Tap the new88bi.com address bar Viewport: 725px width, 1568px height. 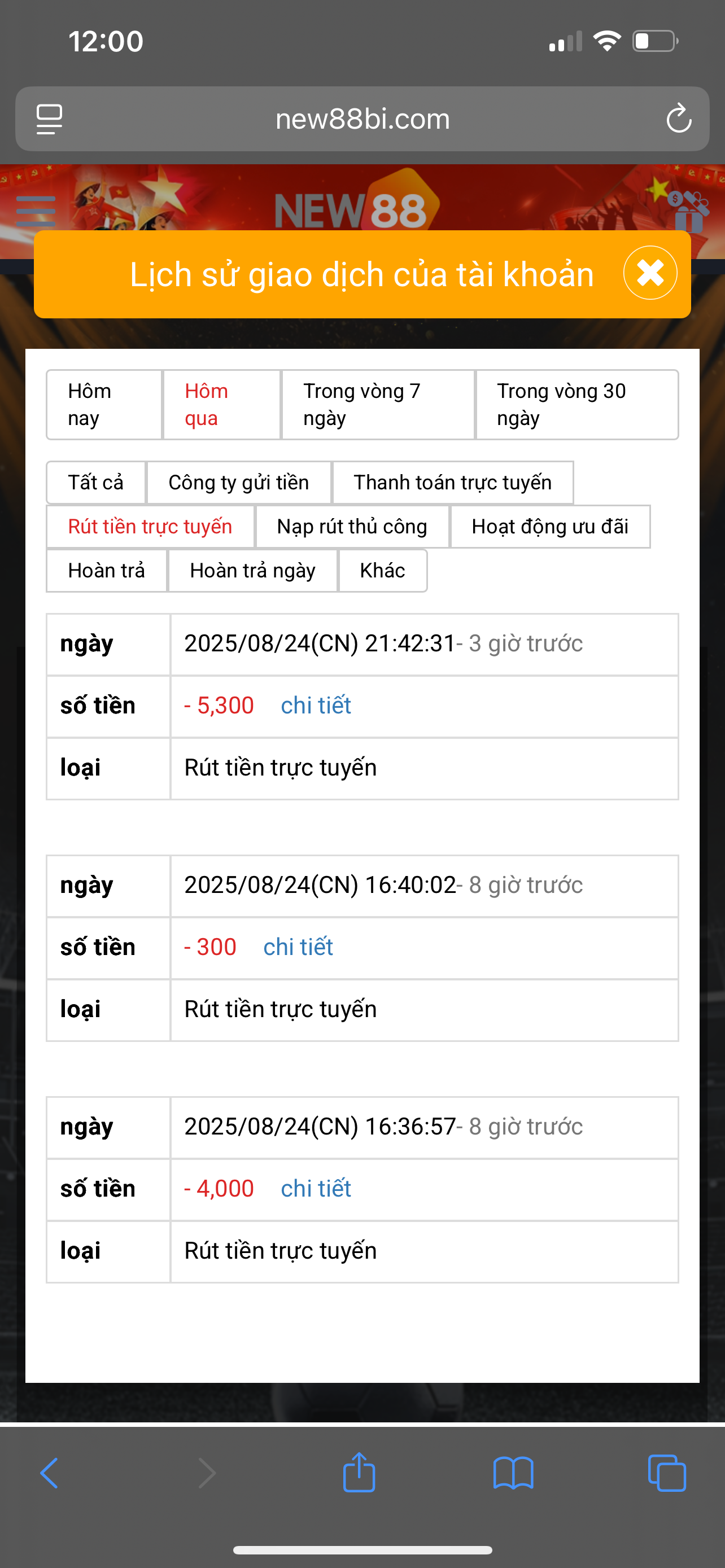362,119
